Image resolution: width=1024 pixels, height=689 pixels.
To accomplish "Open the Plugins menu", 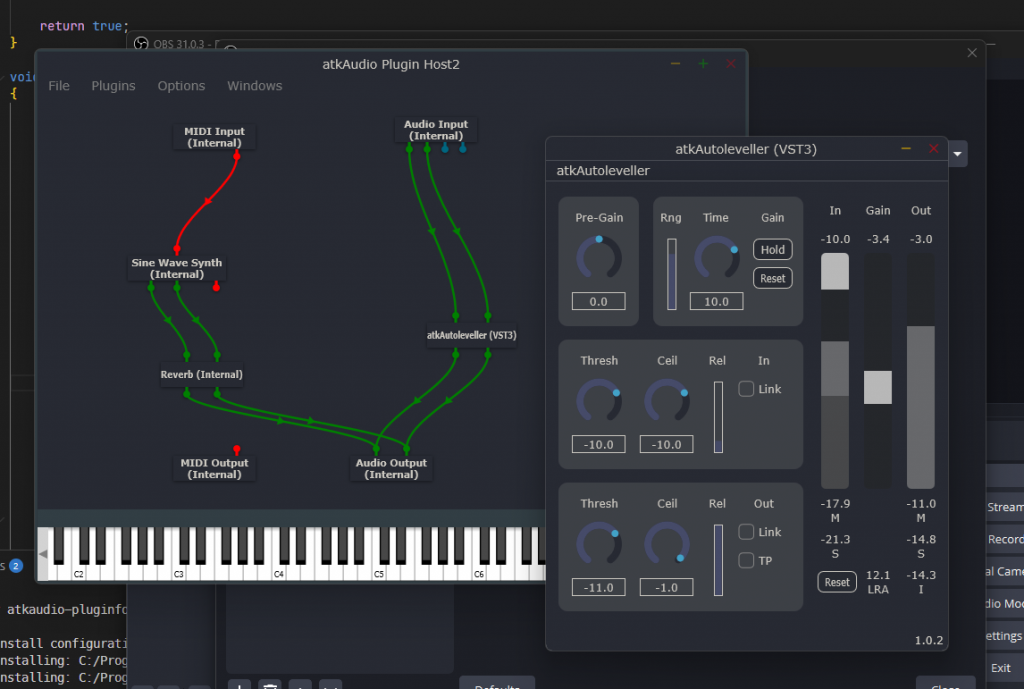I will [x=113, y=86].
